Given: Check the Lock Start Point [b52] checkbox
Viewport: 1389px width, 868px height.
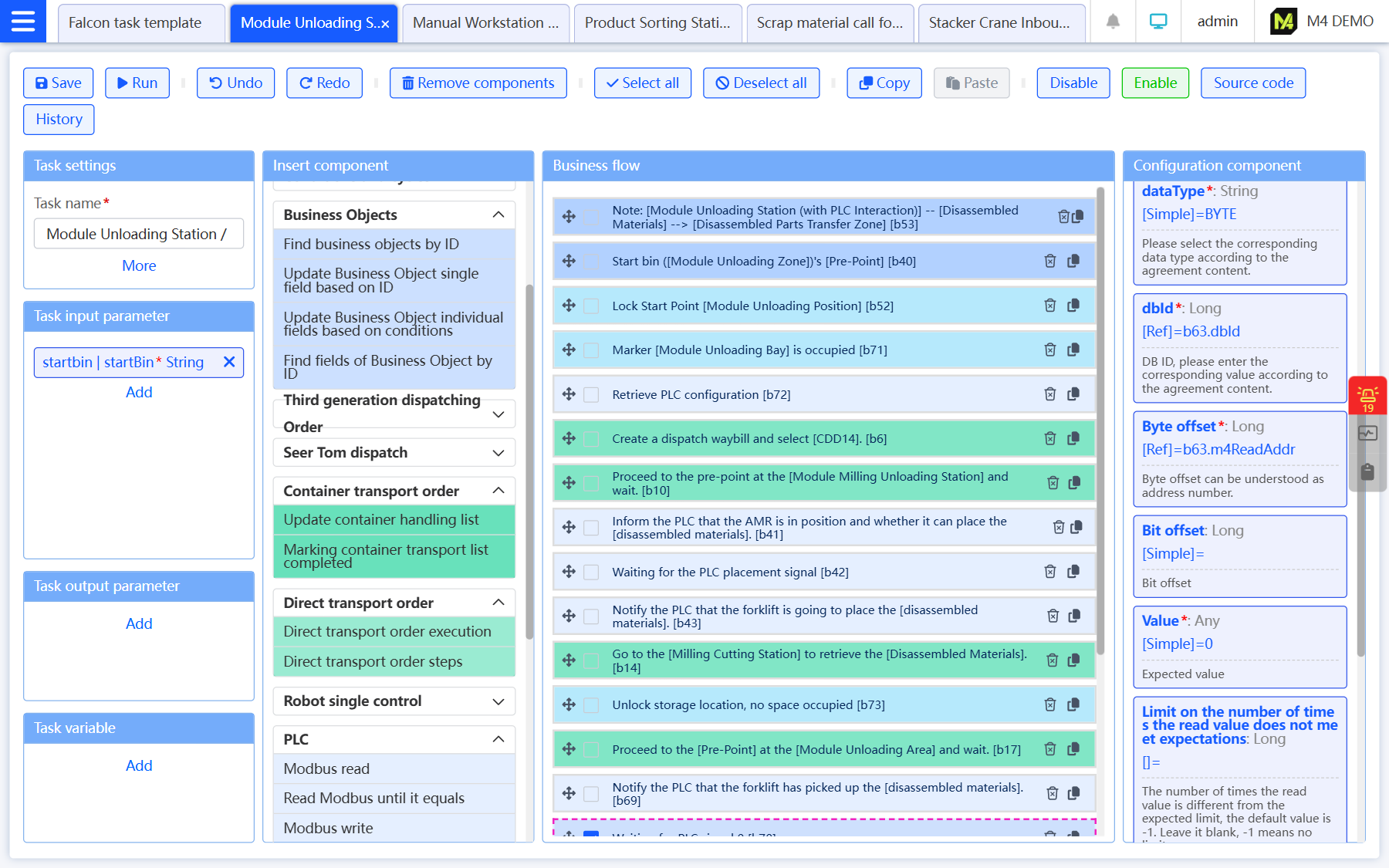Looking at the screenshot, I should coord(591,306).
